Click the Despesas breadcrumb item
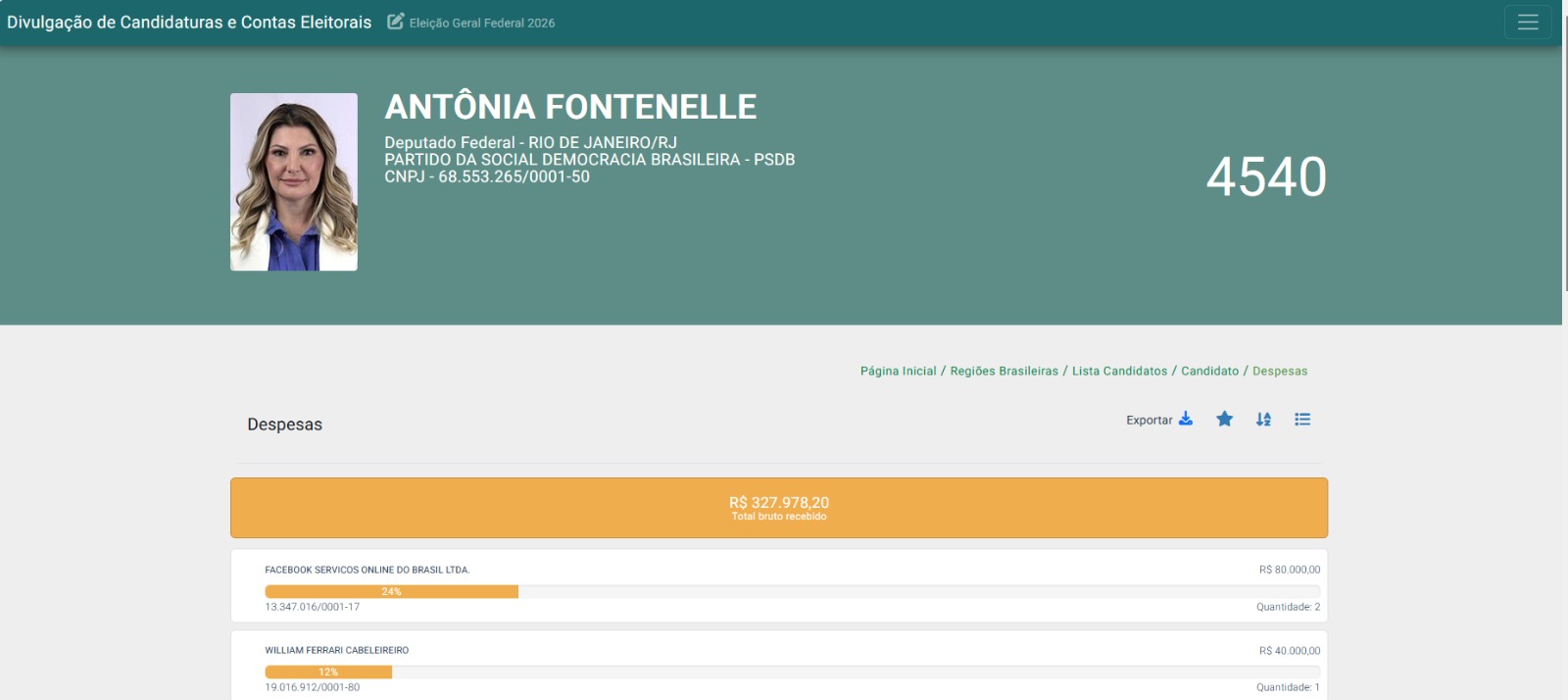This screenshot has width=1568, height=700. click(x=1280, y=371)
